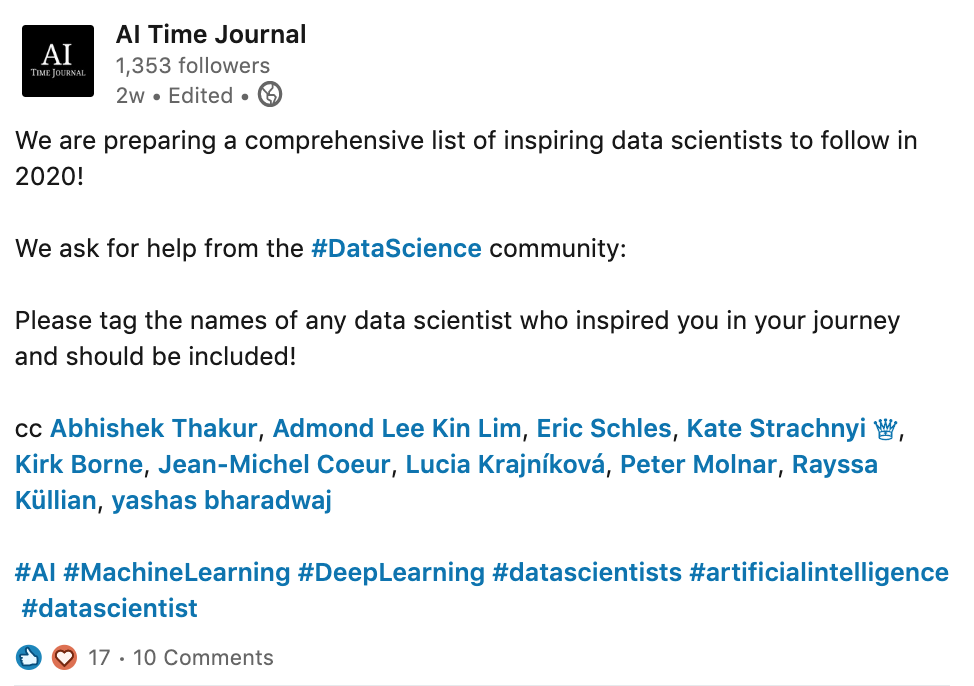Click the red heart love reaction icon
This screenshot has height=686, width=974.
coord(64,657)
